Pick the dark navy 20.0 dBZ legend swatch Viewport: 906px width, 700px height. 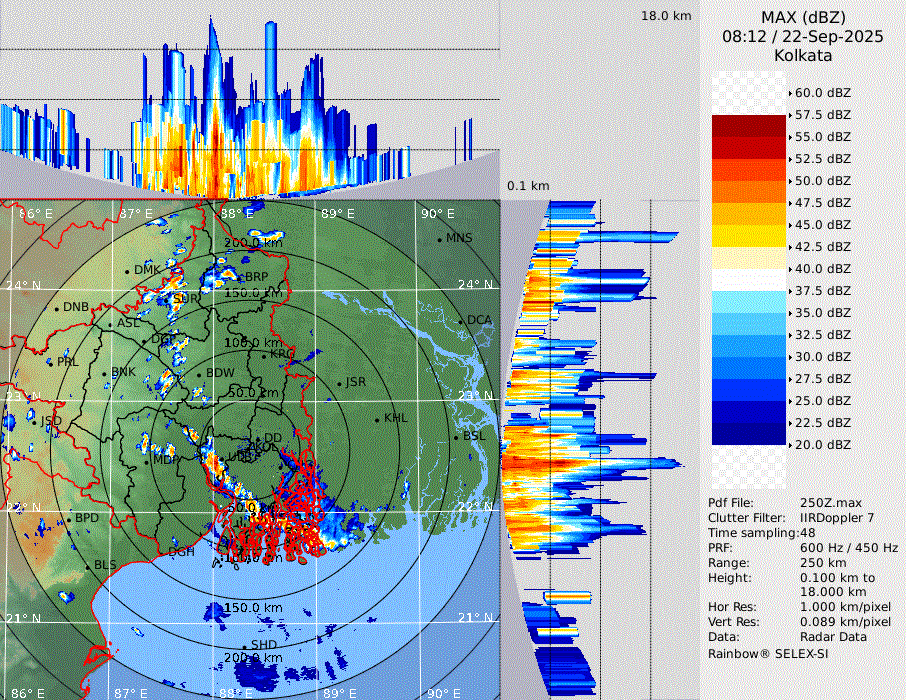pos(749,434)
